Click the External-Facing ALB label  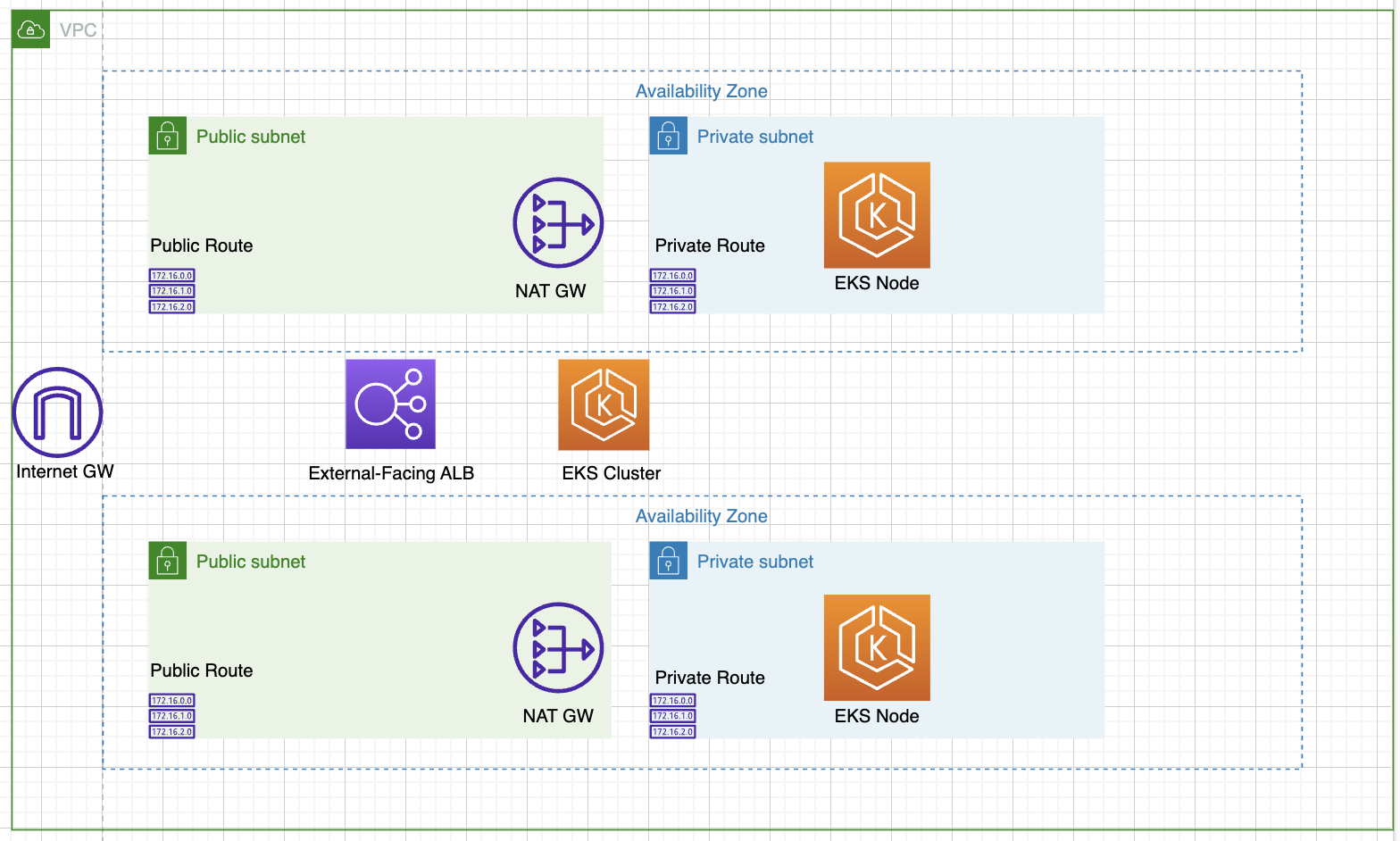(x=391, y=473)
